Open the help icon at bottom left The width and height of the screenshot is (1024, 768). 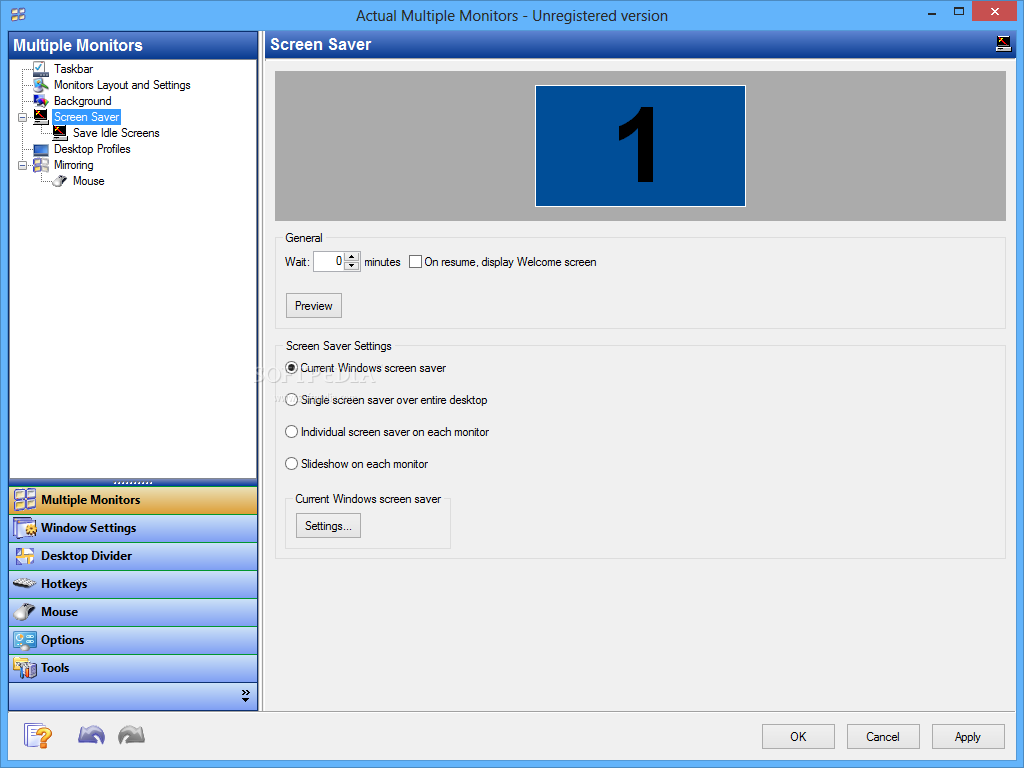pyautogui.click(x=38, y=735)
